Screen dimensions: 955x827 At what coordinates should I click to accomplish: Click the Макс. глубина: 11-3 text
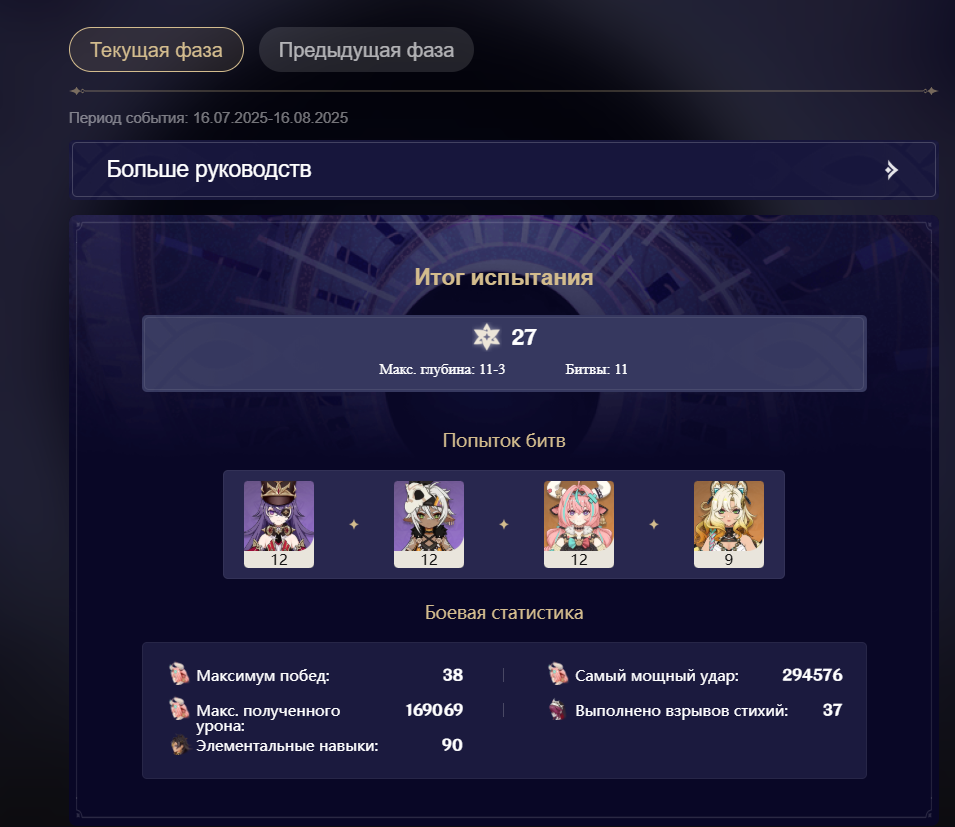(x=442, y=369)
